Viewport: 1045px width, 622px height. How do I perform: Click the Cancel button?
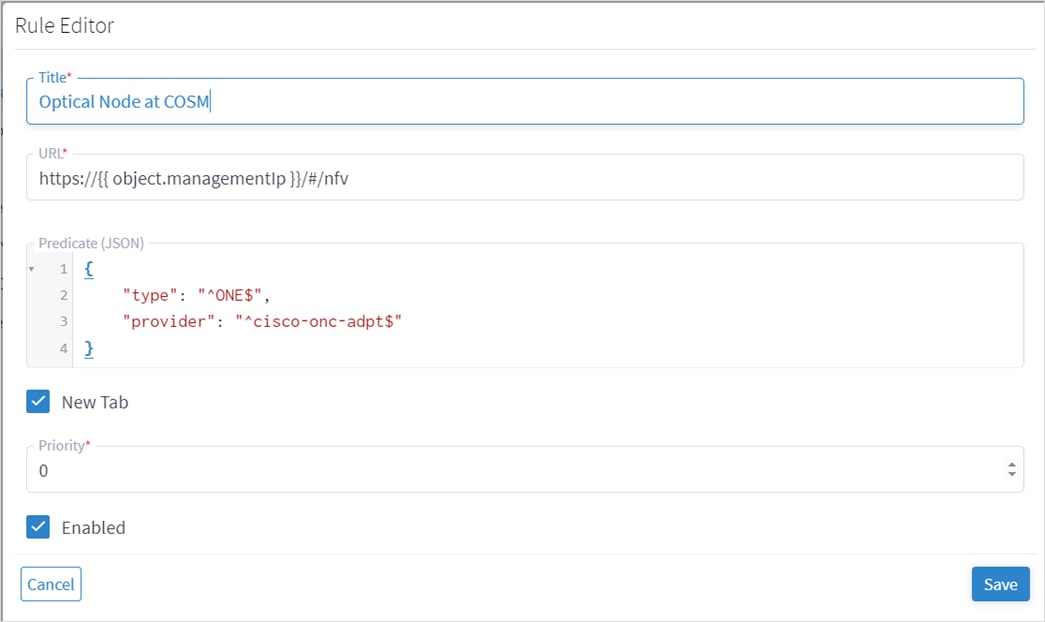coord(50,584)
